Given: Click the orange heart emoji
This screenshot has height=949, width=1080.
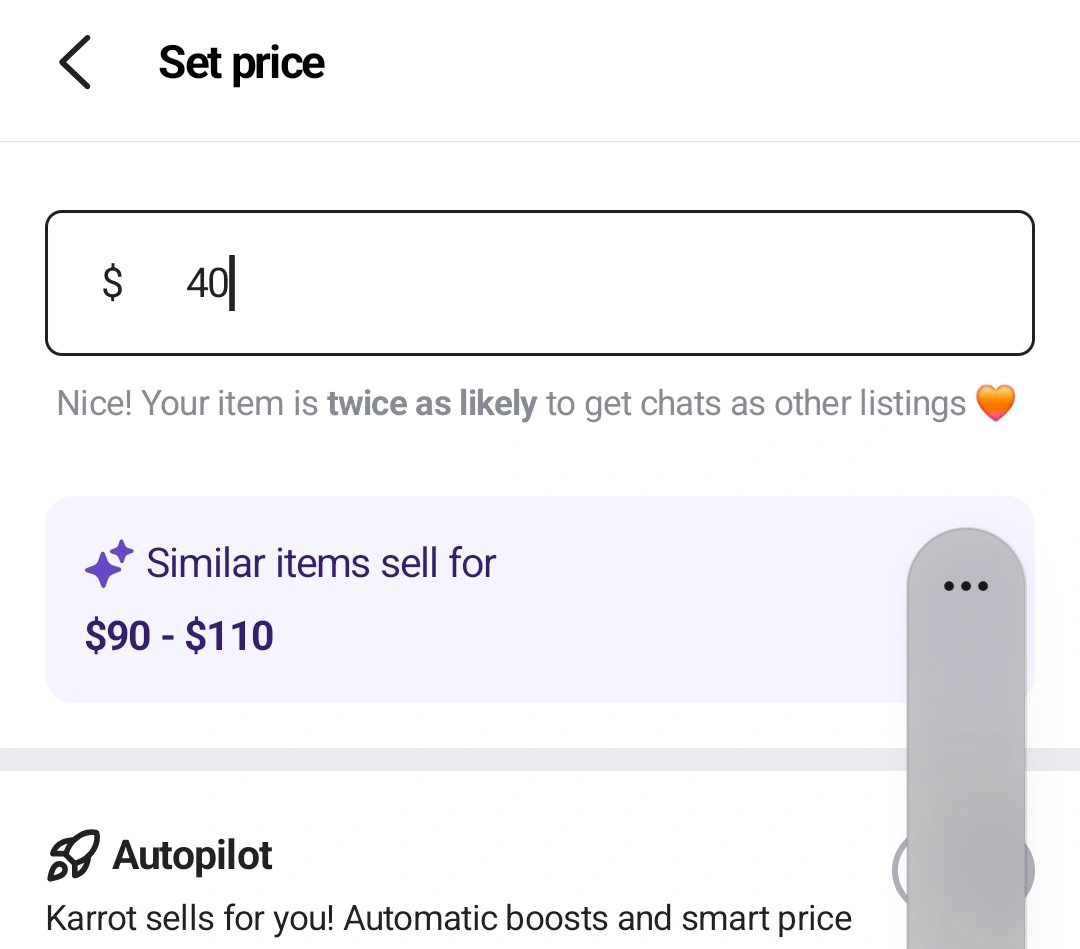Looking at the screenshot, I should coord(996,404).
